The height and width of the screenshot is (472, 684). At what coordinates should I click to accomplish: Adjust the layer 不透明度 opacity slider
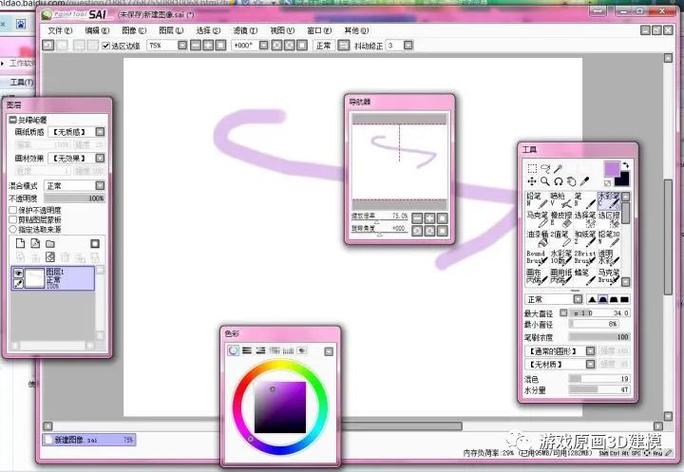point(75,198)
